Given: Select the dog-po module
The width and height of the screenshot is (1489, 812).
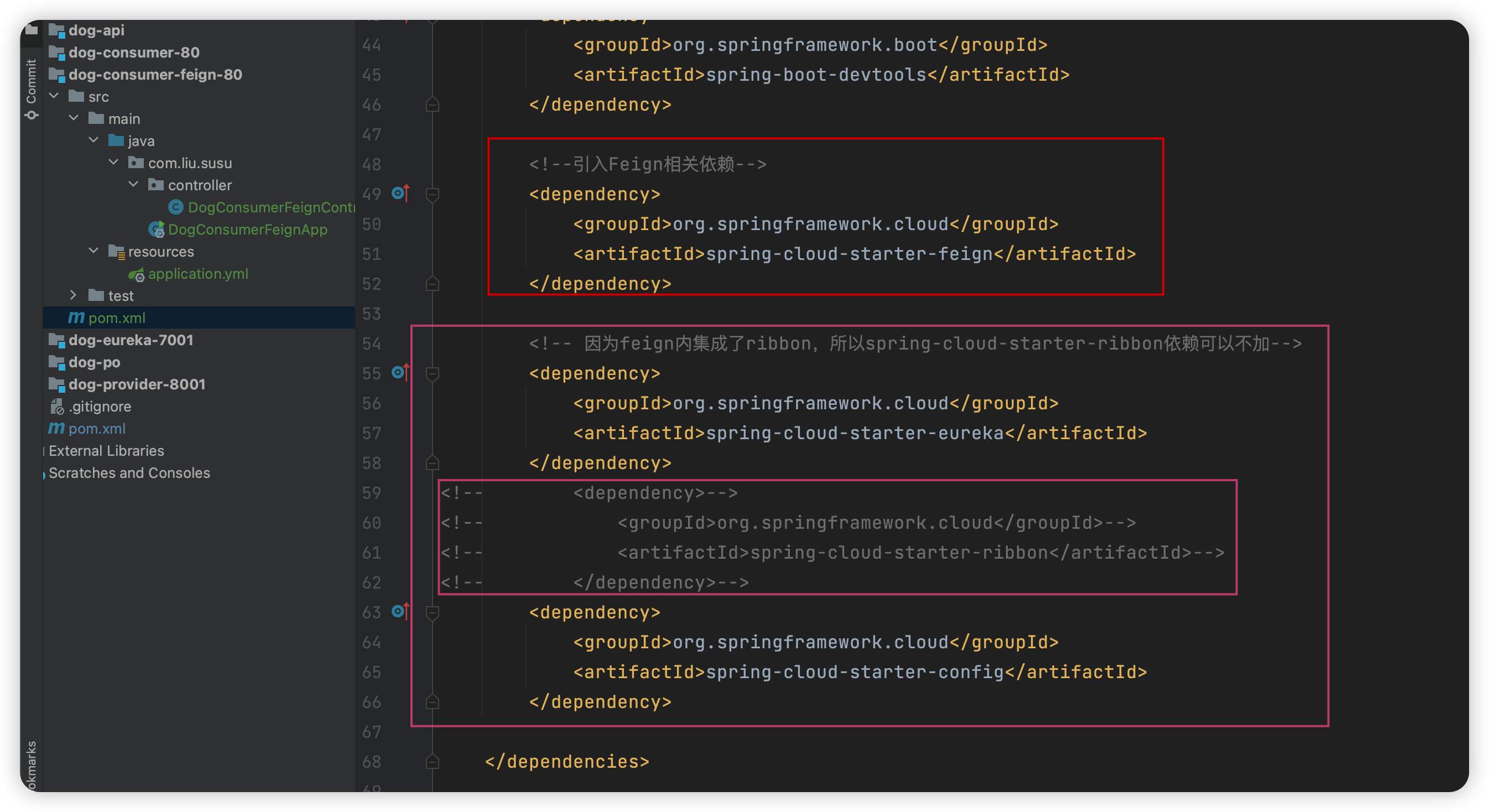Looking at the screenshot, I should (x=94, y=362).
